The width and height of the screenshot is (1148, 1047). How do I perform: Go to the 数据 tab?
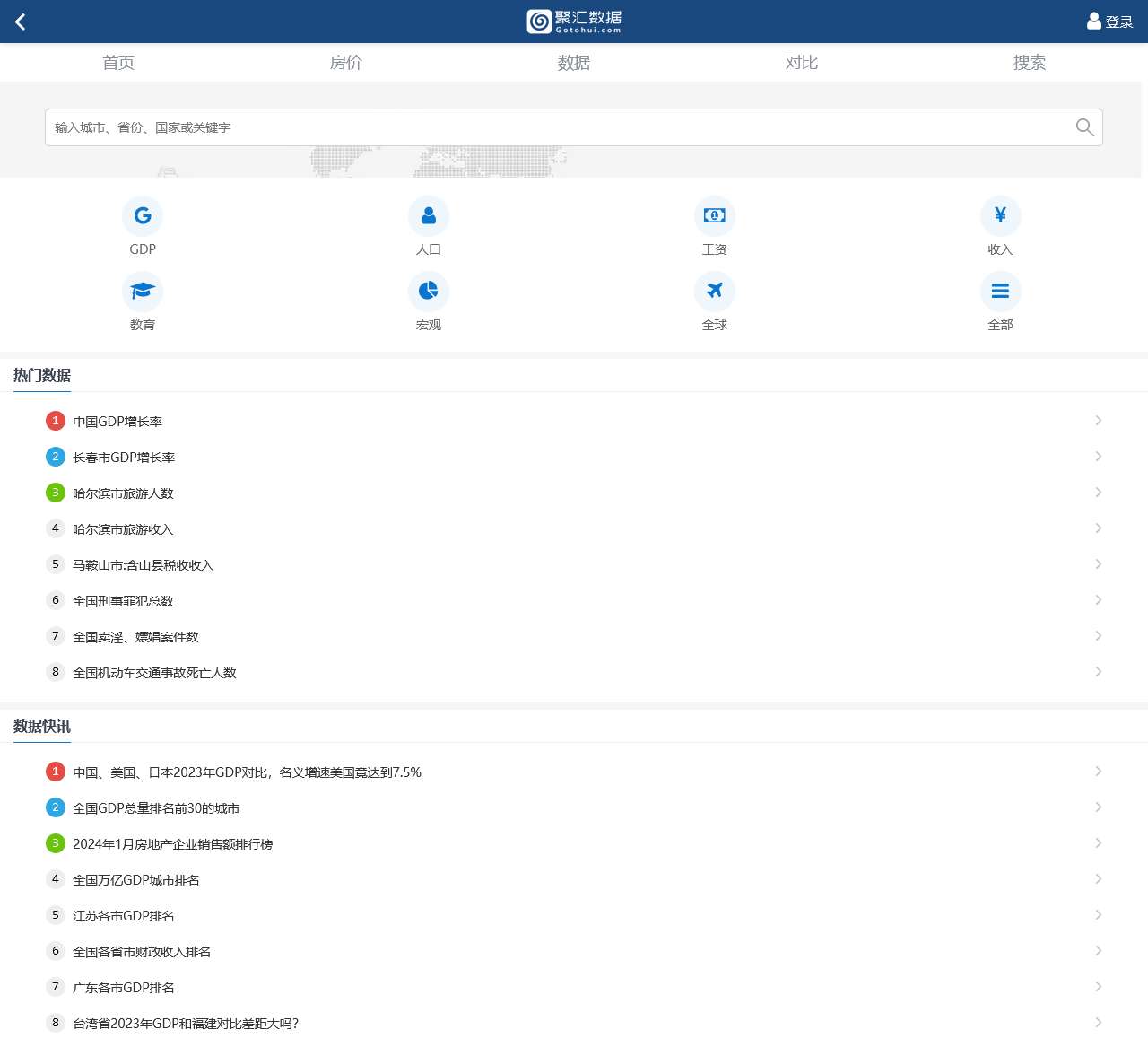pos(574,63)
